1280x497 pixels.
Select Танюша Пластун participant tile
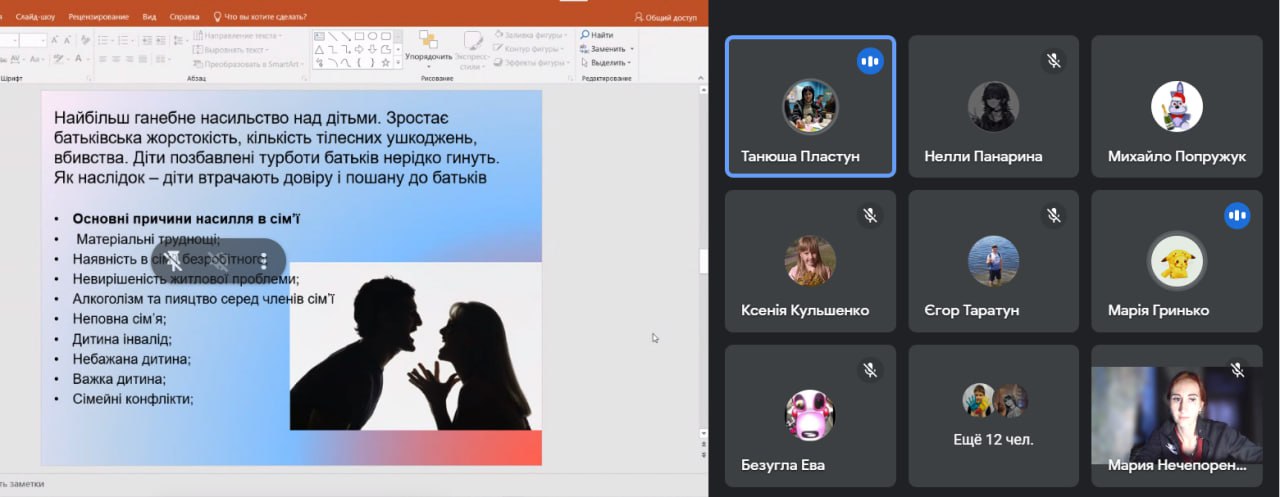[x=810, y=106]
